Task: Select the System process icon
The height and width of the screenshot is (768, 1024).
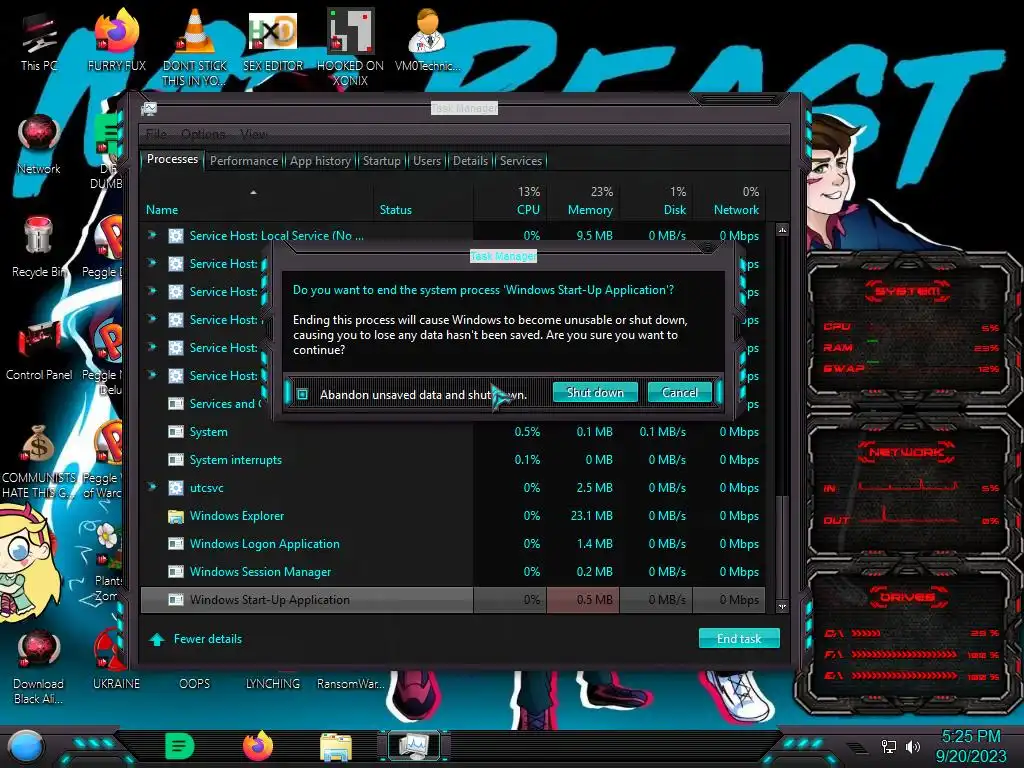Action: click(176, 432)
